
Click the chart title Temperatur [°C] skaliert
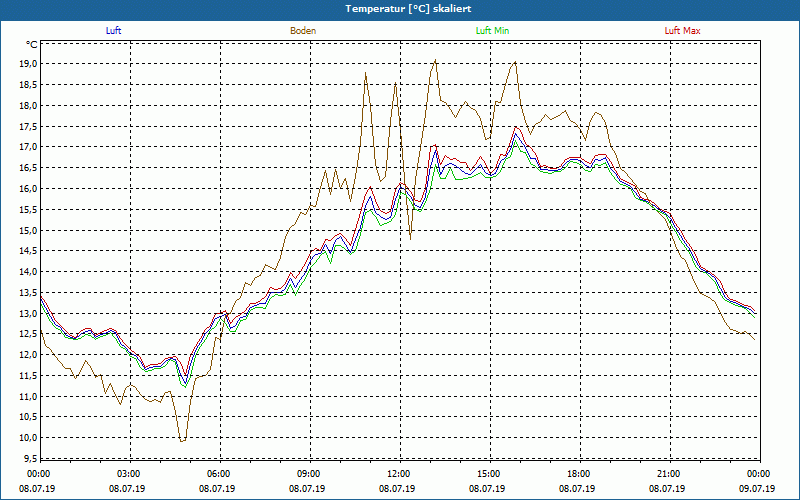click(x=408, y=9)
